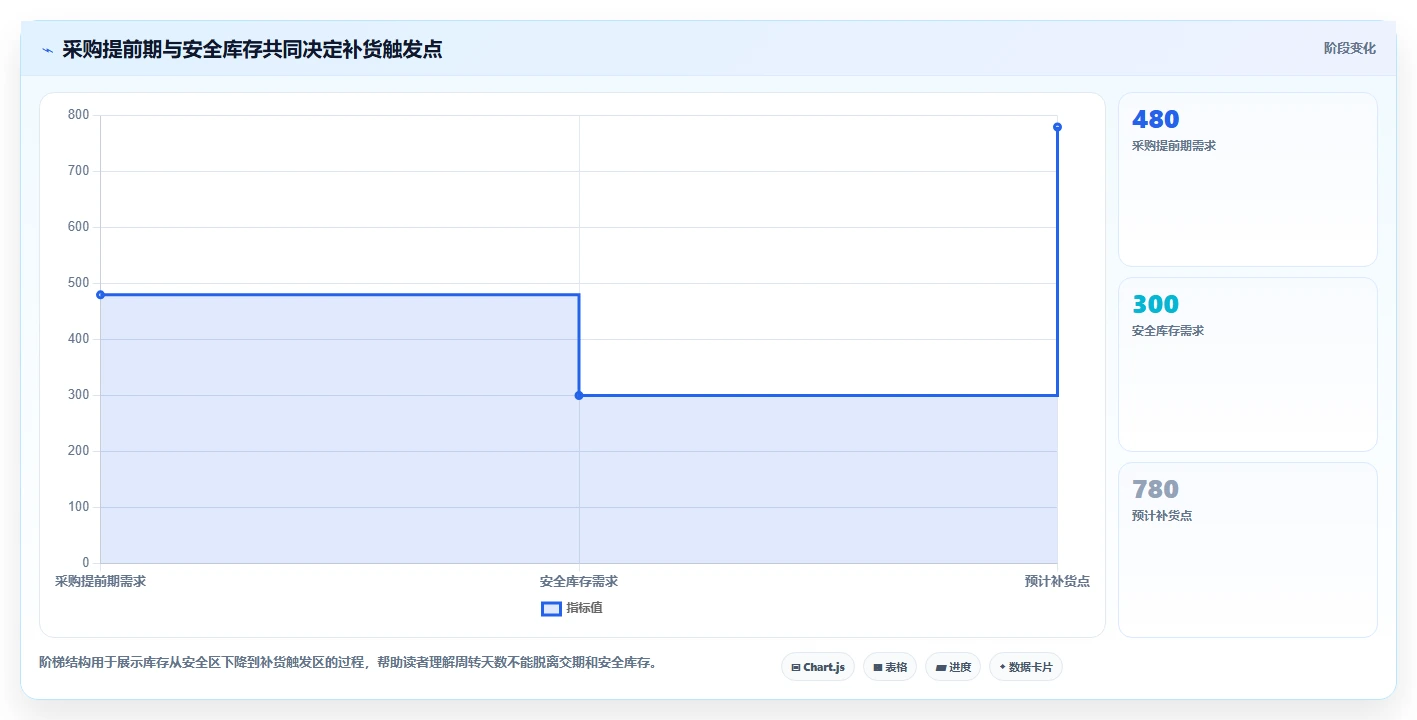Open the 300 安全库存需求 card
Image resolution: width=1417 pixels, height=720 pixels.
pos(1247,365)
